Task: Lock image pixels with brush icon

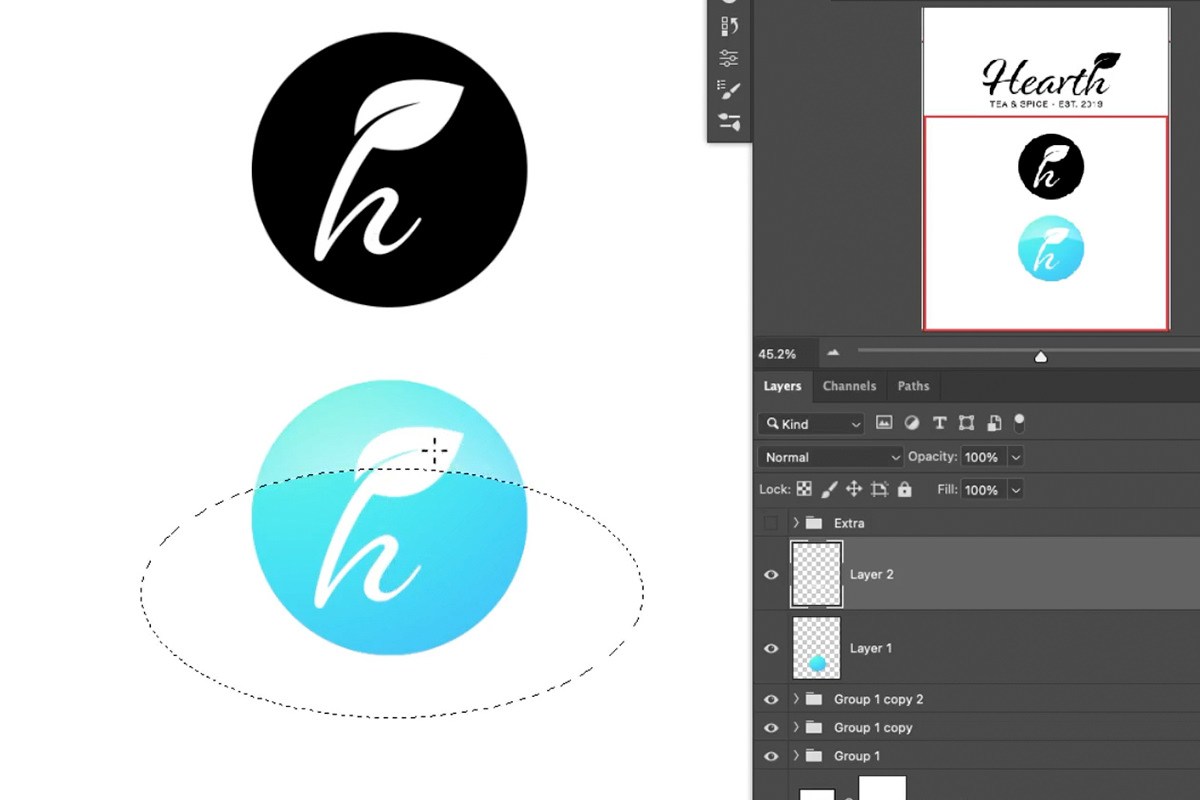Action: pyautogui.click(x=829, y=490)
